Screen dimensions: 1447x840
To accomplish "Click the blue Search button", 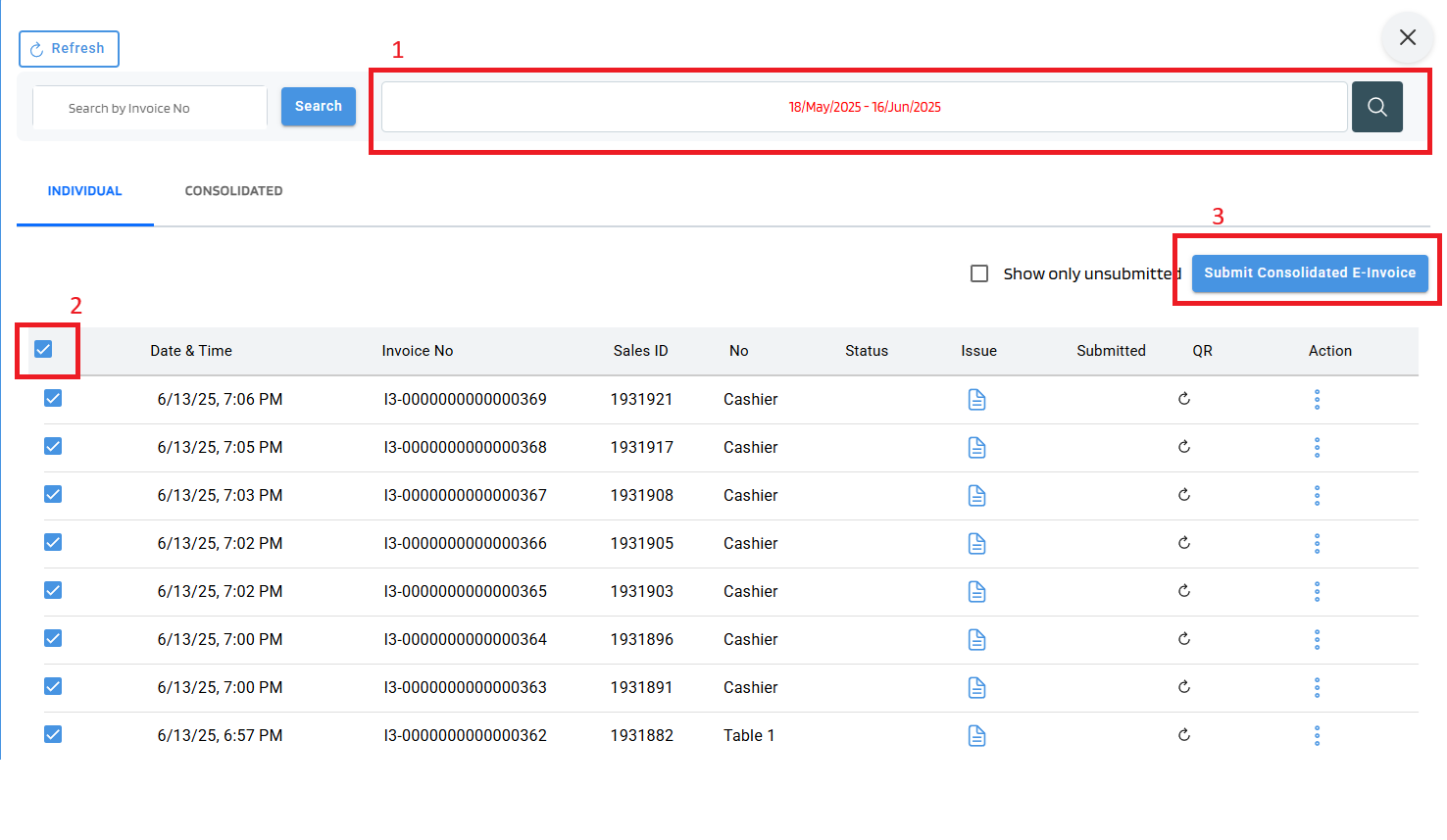I will coord(319,107).
